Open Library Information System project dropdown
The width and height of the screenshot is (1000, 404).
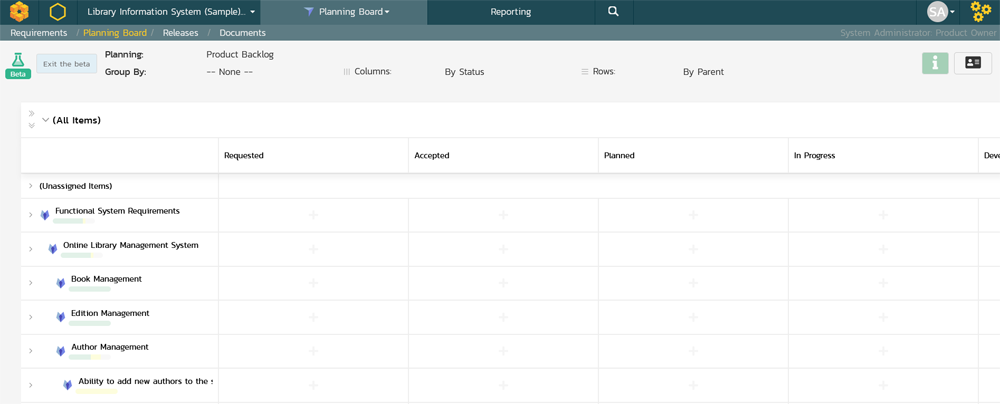point(170,12)
